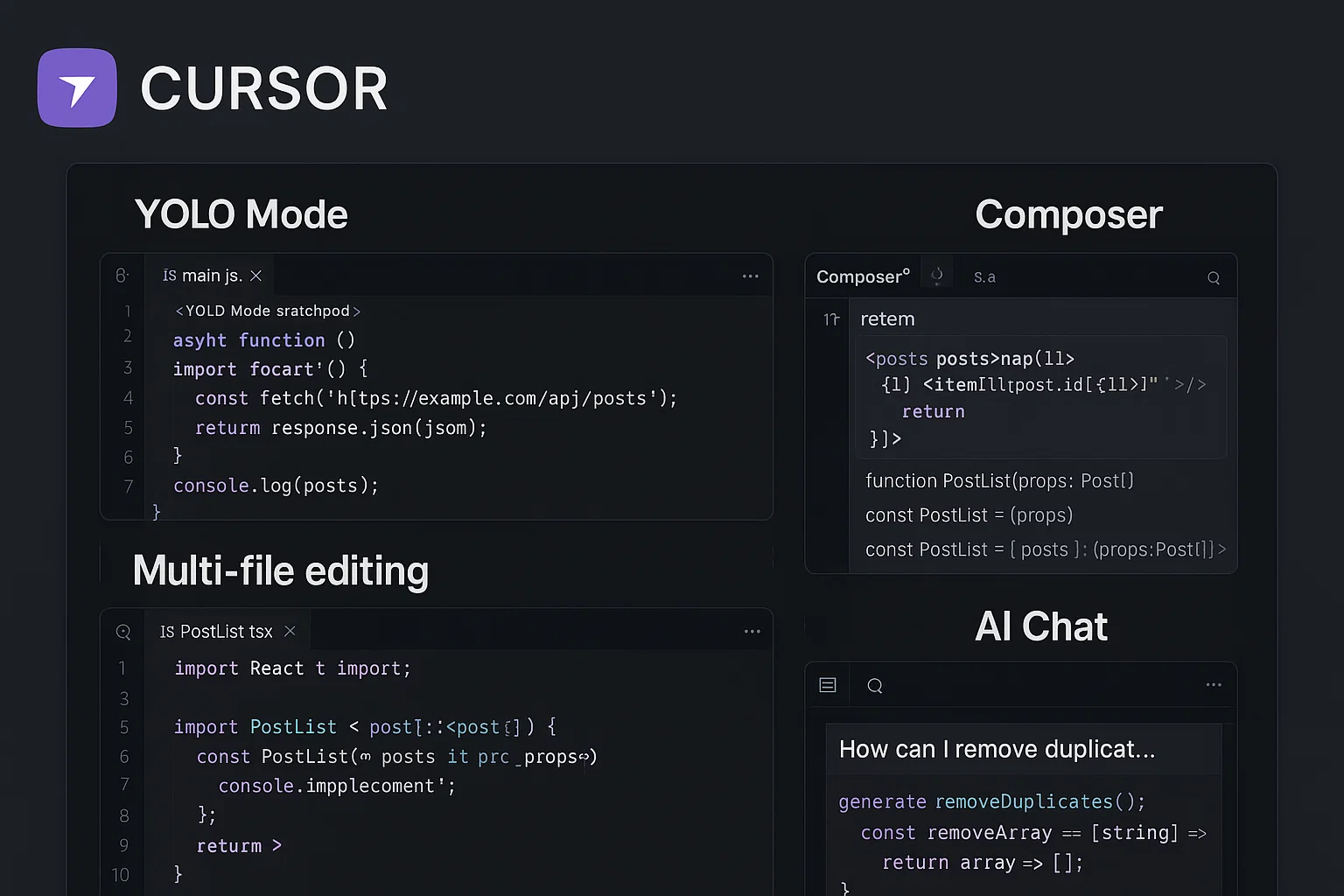Click the '<posts posts>nap(ll>' code line
The height and width of the screenshot is (896, 1344).
[969, 359]
